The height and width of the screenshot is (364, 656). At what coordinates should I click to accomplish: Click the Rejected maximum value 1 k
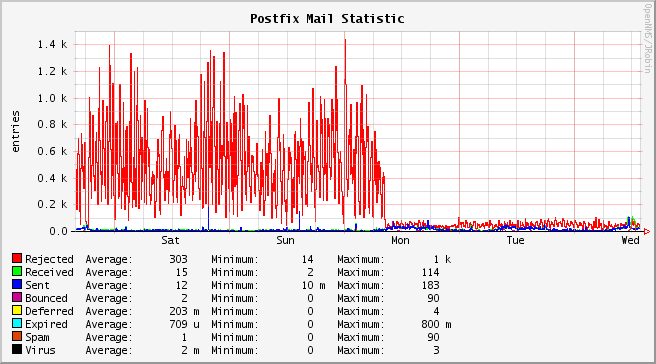pyautogui.click(x=442, y=259)
